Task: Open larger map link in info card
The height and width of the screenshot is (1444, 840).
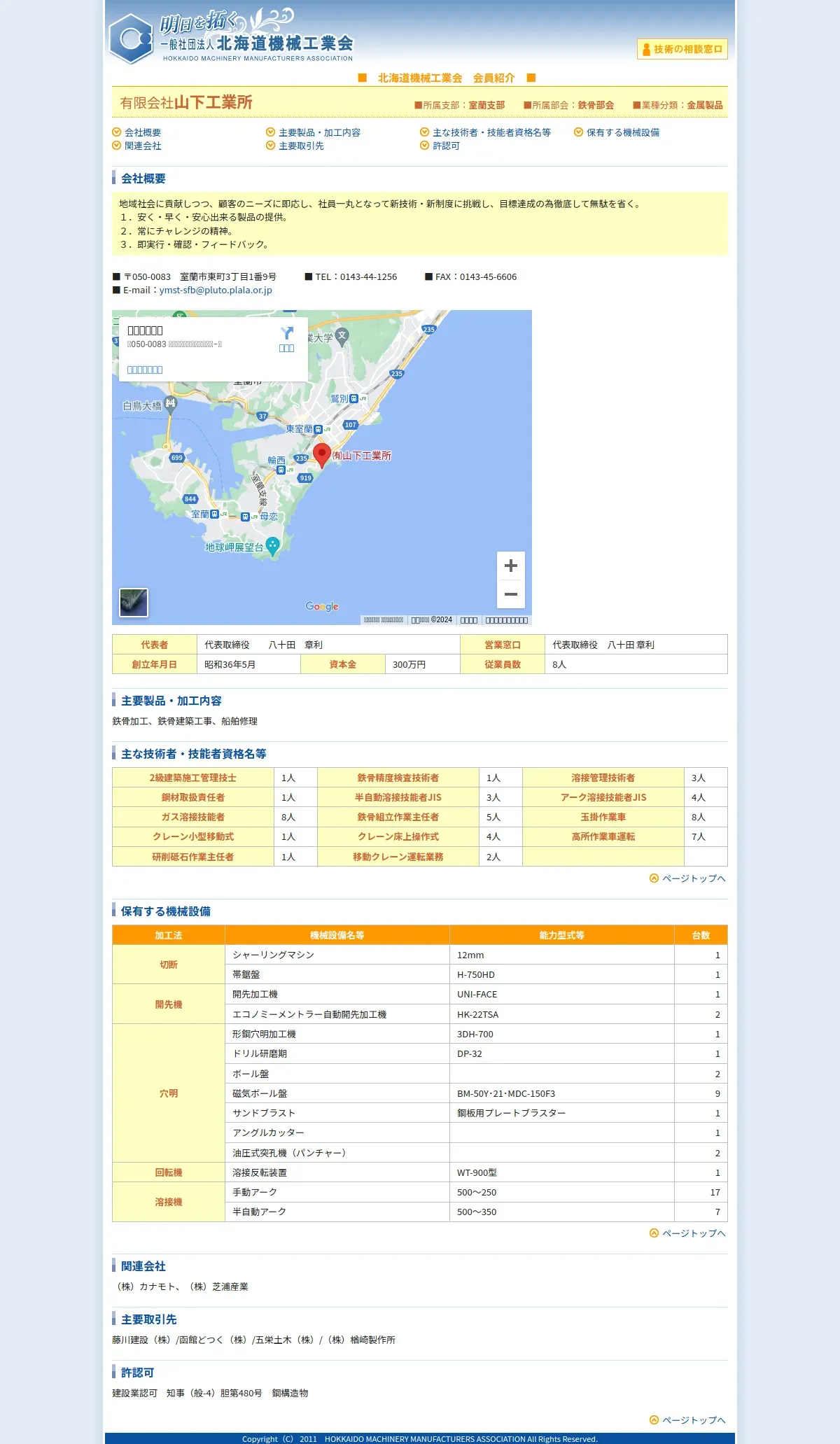Action: point(145,370)
